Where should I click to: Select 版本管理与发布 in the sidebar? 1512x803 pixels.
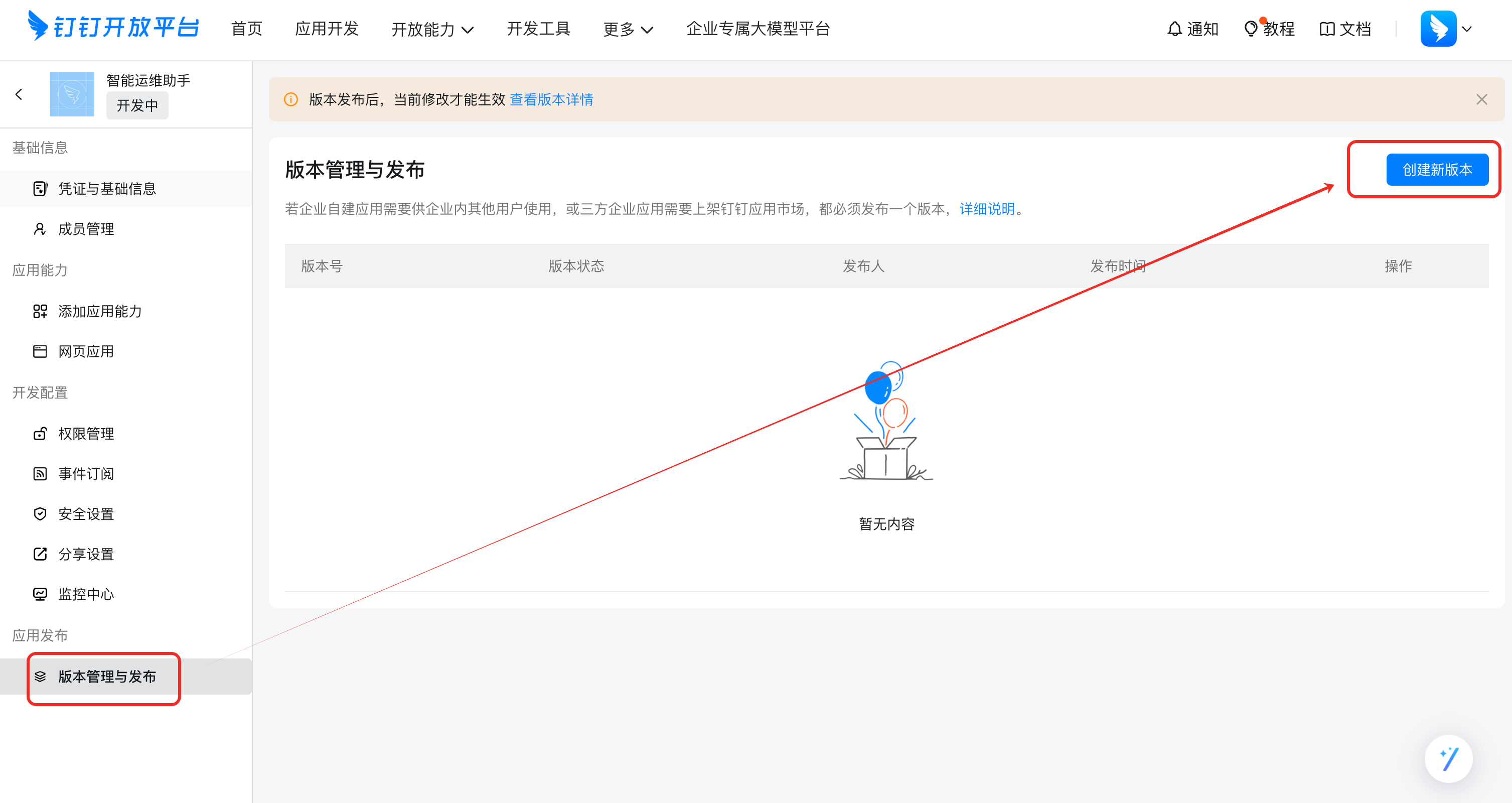126,676
